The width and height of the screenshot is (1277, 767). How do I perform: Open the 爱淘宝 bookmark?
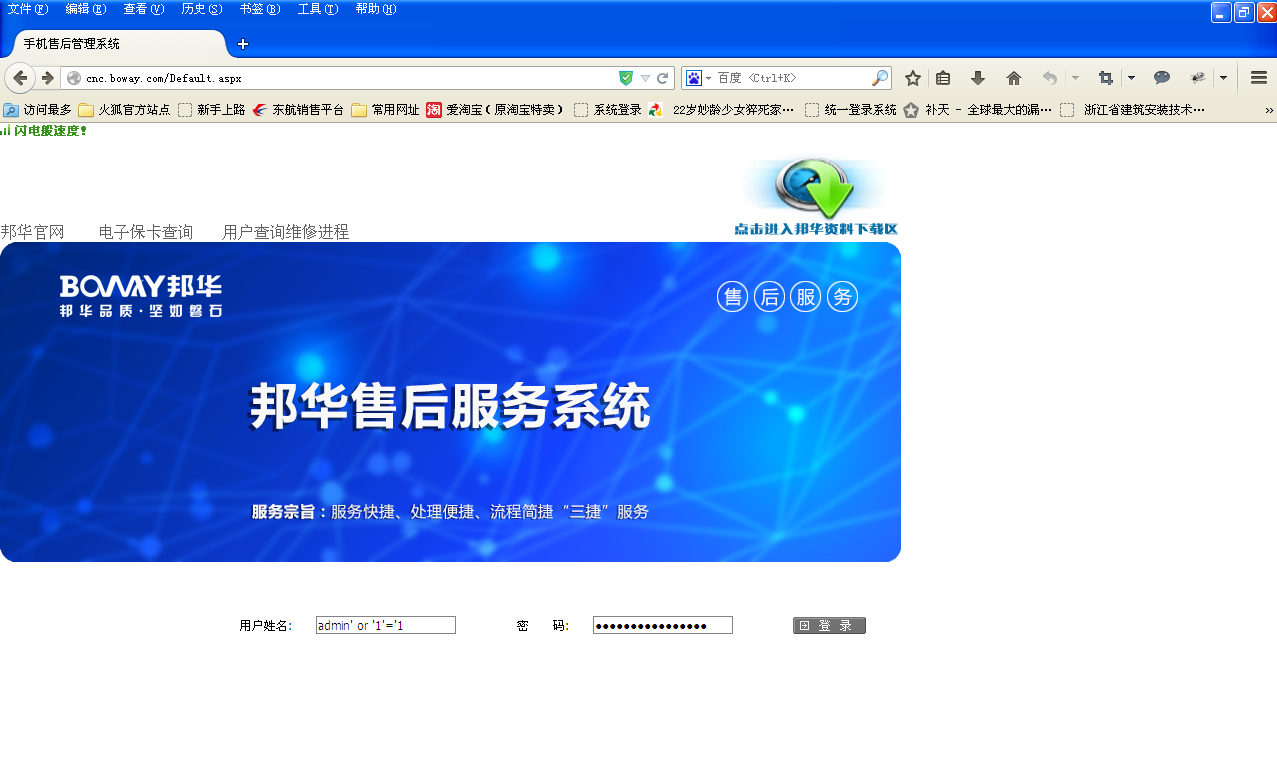pyautogui.click(x=496, y=110)
